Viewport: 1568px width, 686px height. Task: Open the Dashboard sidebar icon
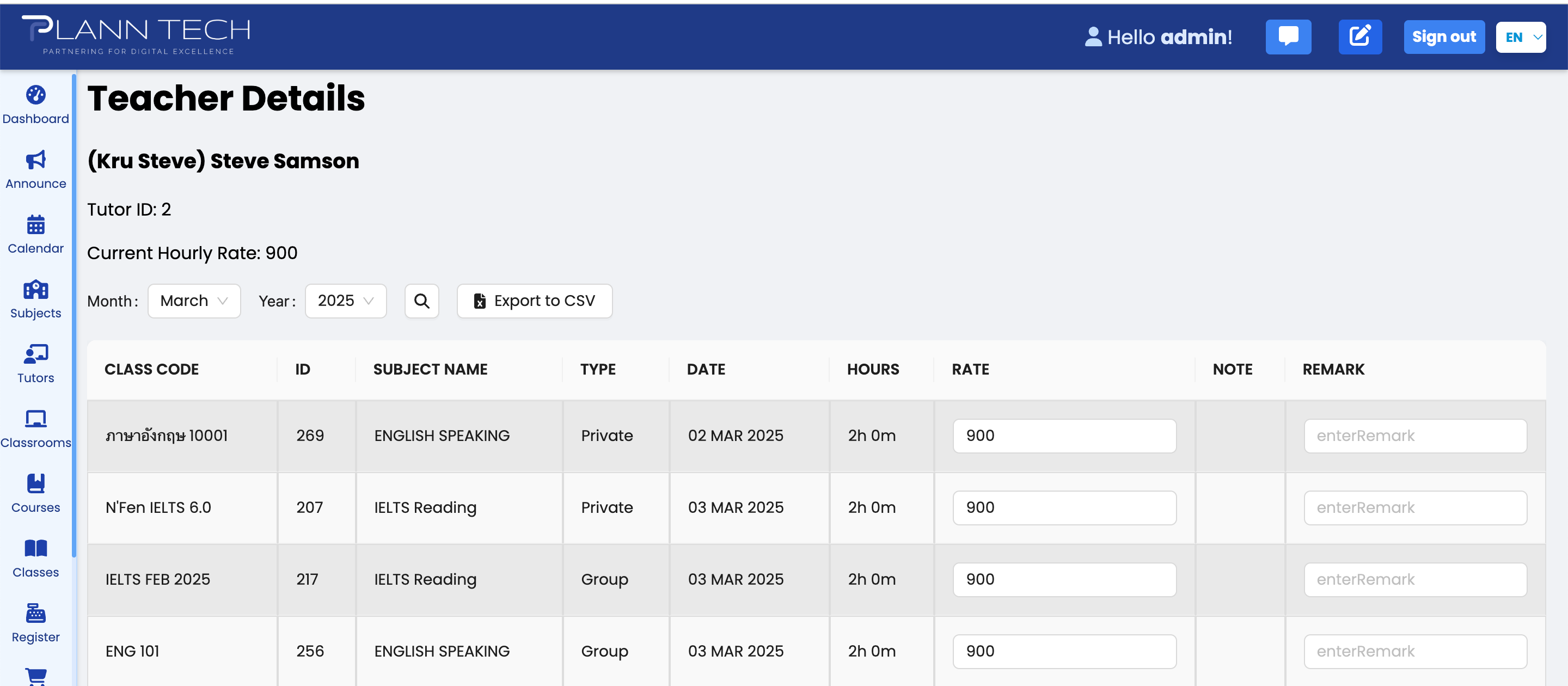pos(35,95)
